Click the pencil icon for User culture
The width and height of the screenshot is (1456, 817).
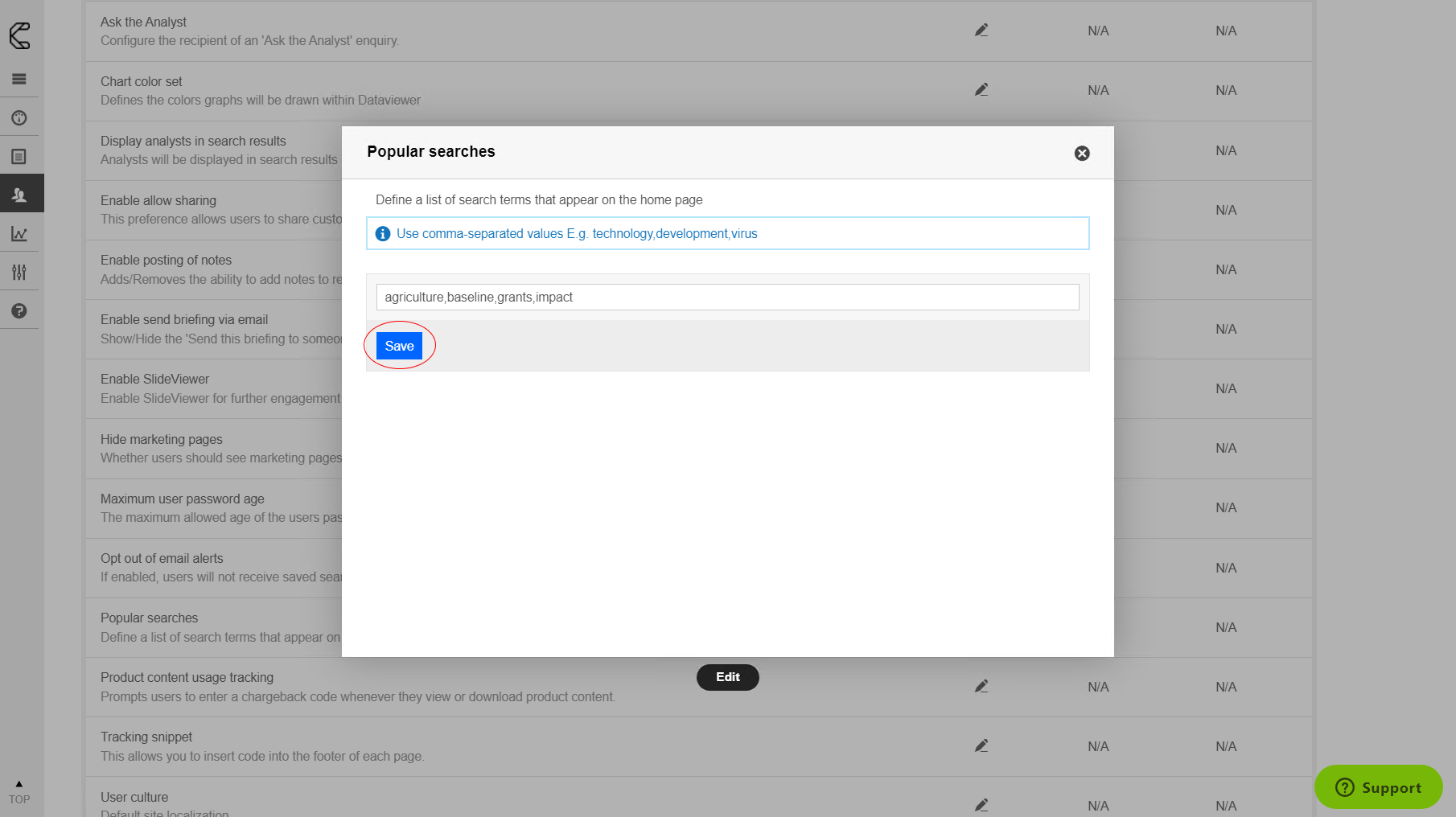[x=981, y=805]
